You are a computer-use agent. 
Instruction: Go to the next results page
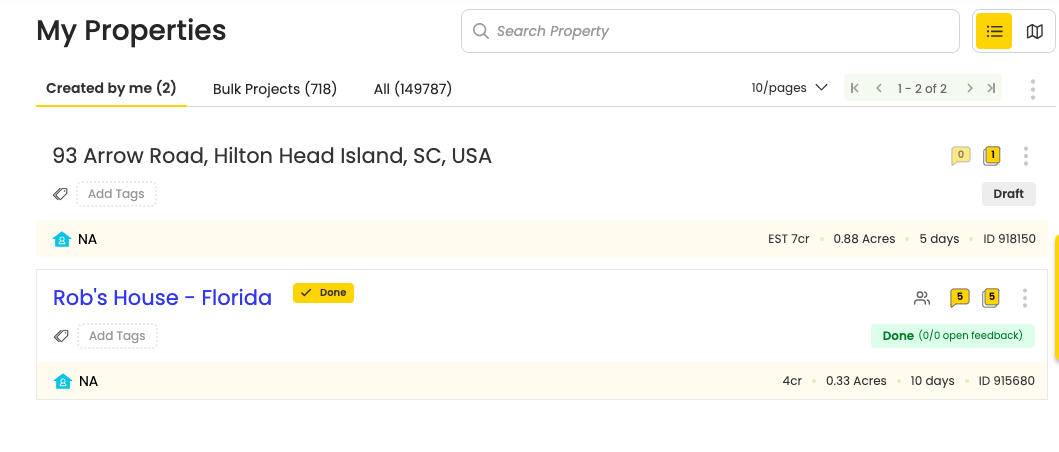tap(969, 88)
